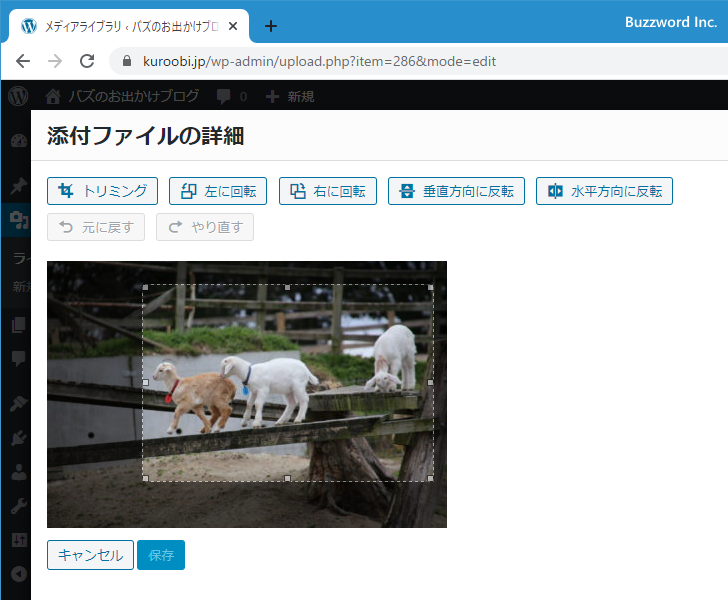The image size is (728, 600).
Task: Click the undo 元に戻す button
Action: point(96,227)
